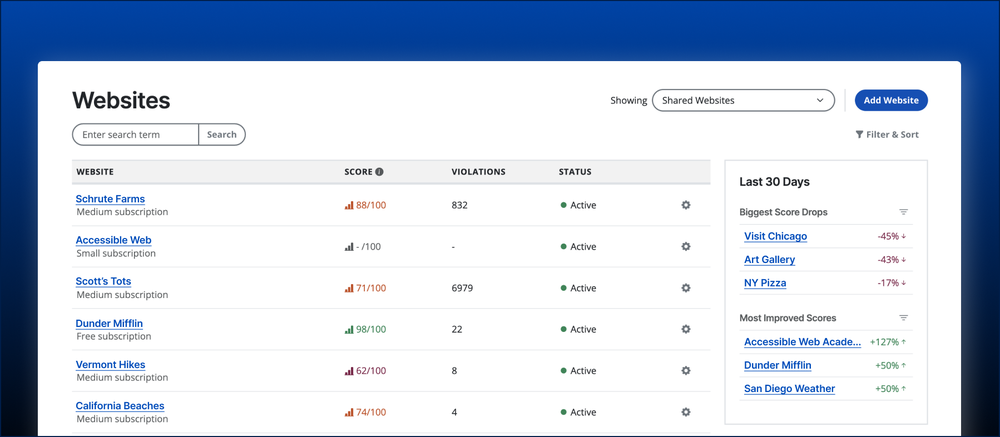Viewport: 1000px width, 437px height.
Task: Open the Shared Websites dropdown
Action: click(743, 100)
